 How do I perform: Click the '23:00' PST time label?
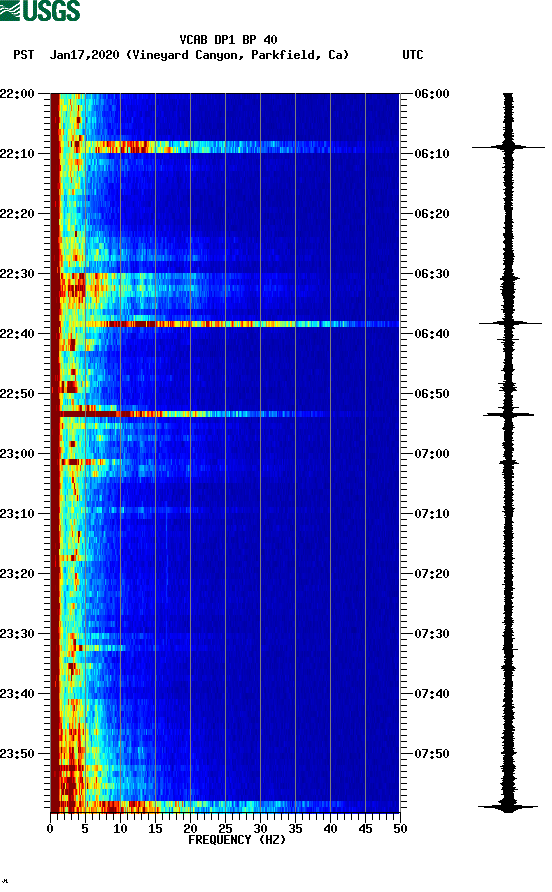pos(17,453)
